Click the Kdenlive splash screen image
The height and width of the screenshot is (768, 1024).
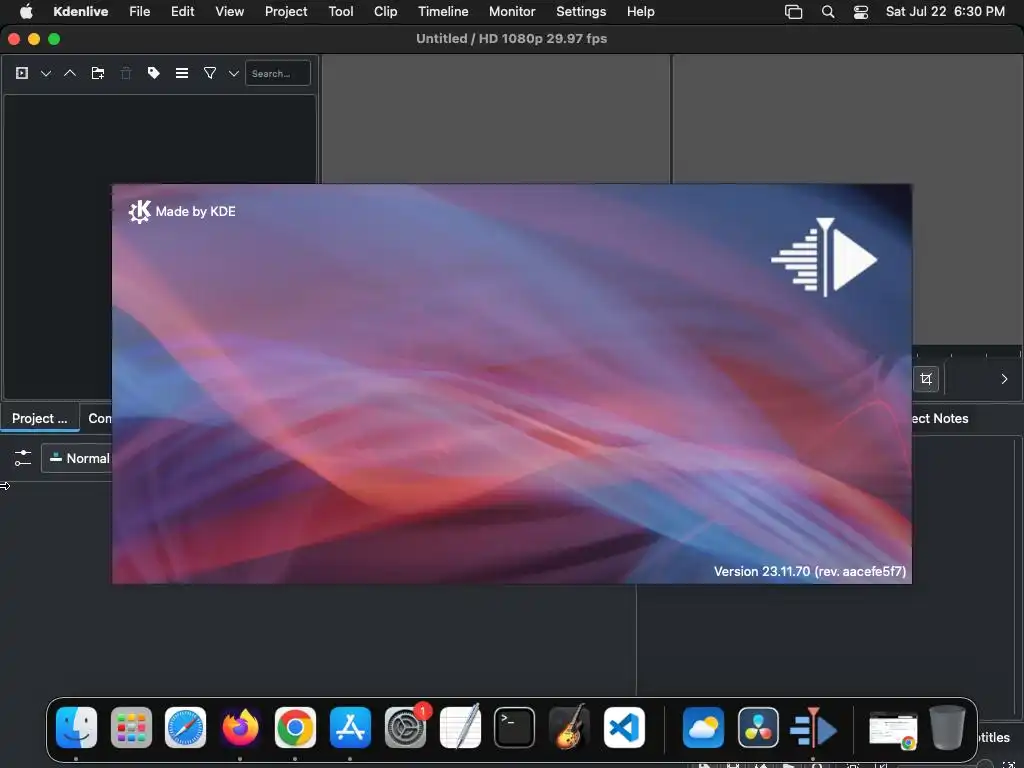click(512, 384)
